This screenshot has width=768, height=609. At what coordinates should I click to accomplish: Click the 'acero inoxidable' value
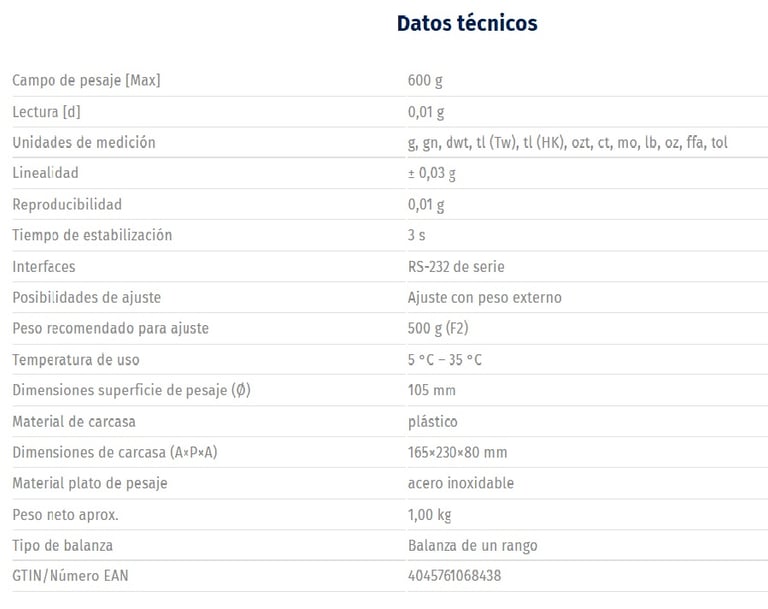point(460,483)
